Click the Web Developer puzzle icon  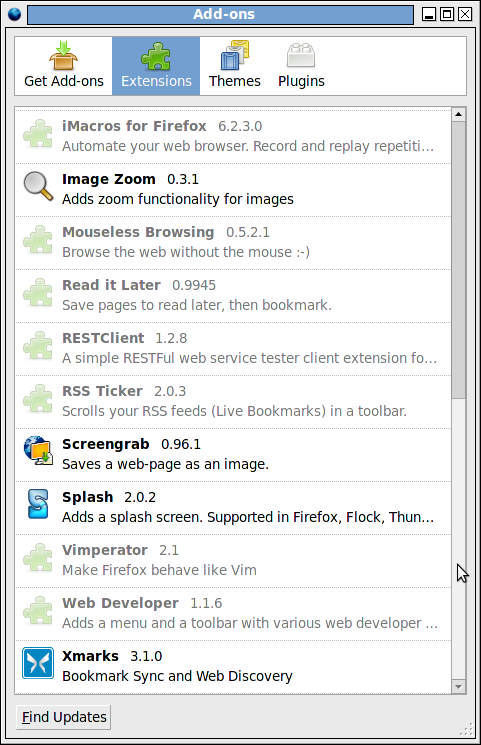[38, 610]
